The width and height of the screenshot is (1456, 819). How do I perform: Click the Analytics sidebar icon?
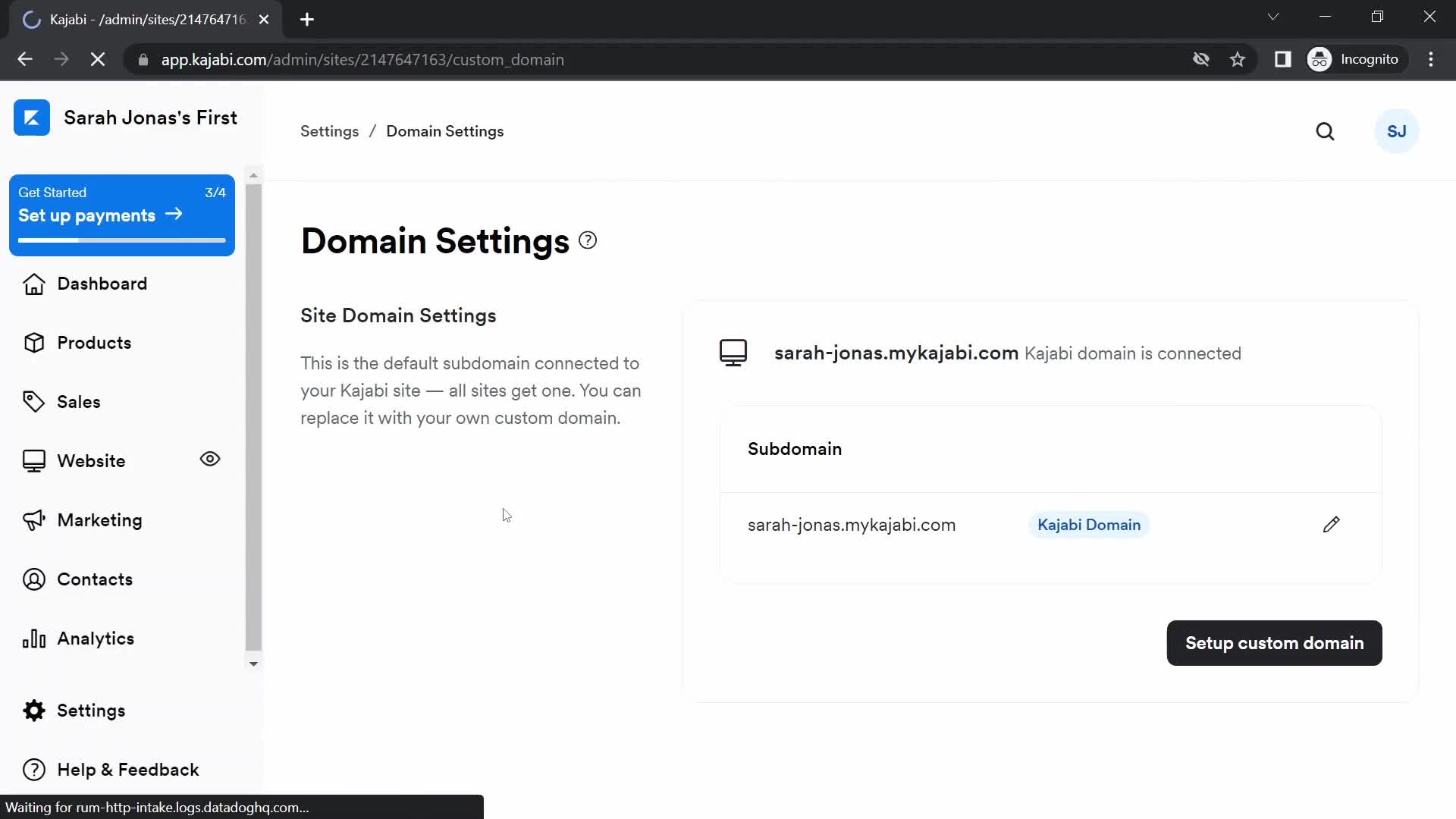[34, 638]
